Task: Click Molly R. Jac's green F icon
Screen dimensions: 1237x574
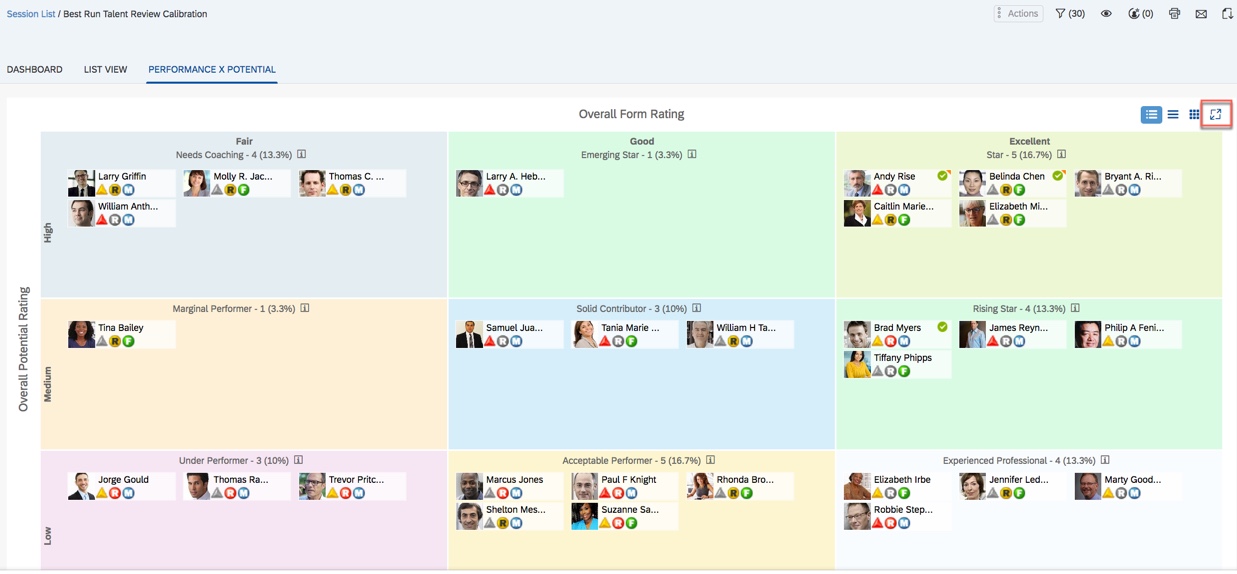Action: click(243, 190)
